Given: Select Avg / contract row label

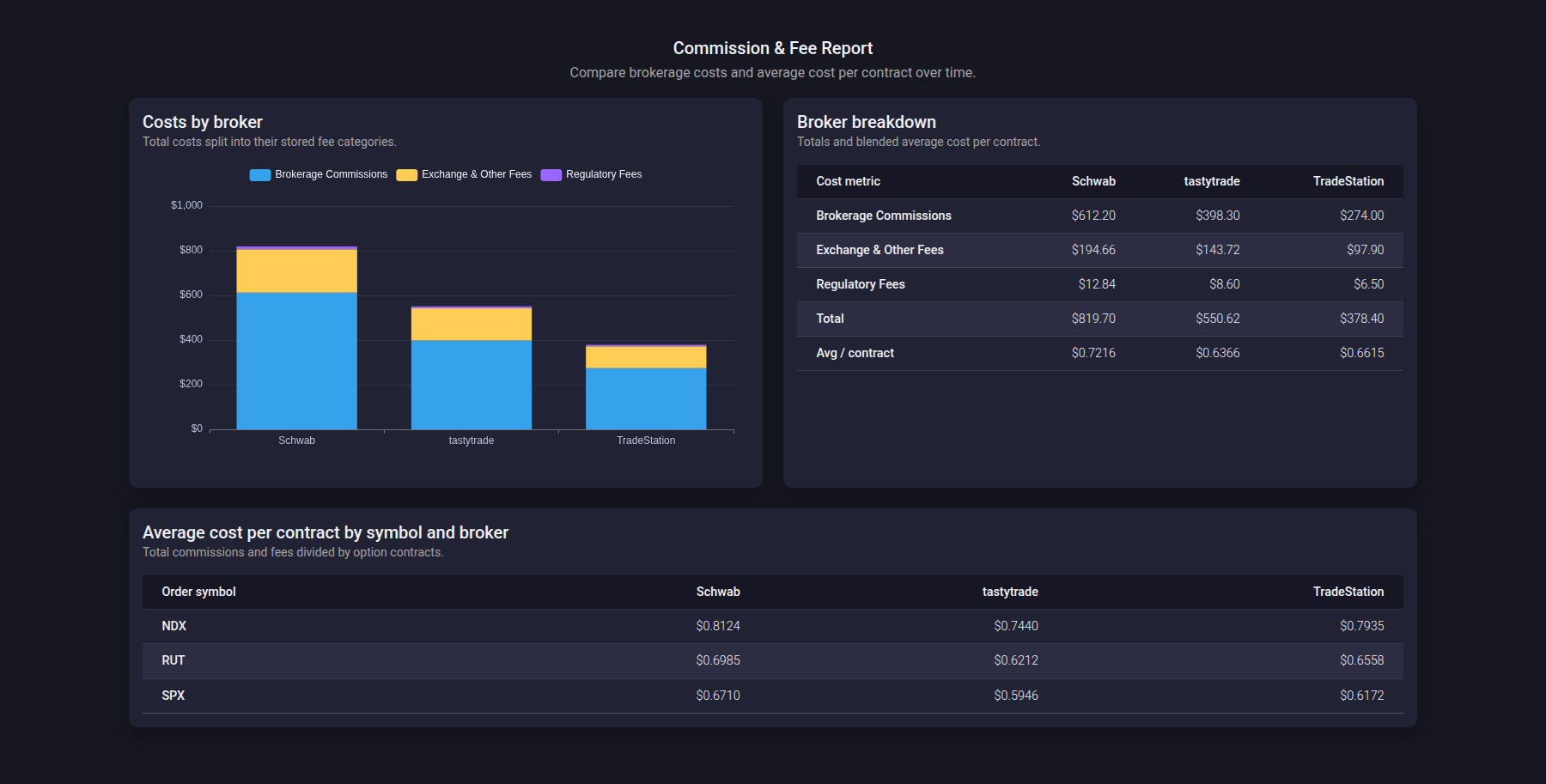Looking at the screenshot, I should pos(855,353).
